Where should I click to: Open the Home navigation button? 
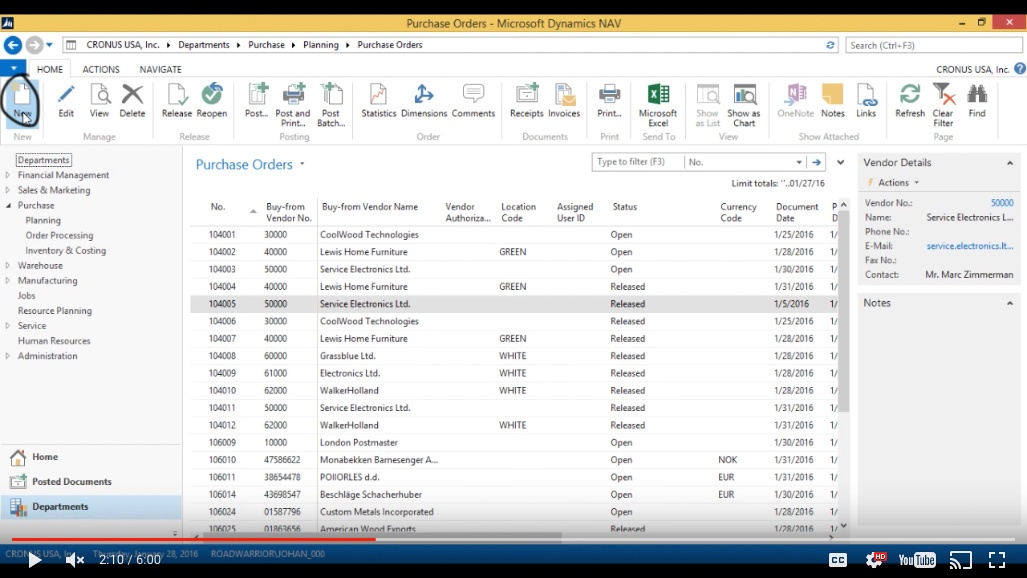tap(91, 457)
